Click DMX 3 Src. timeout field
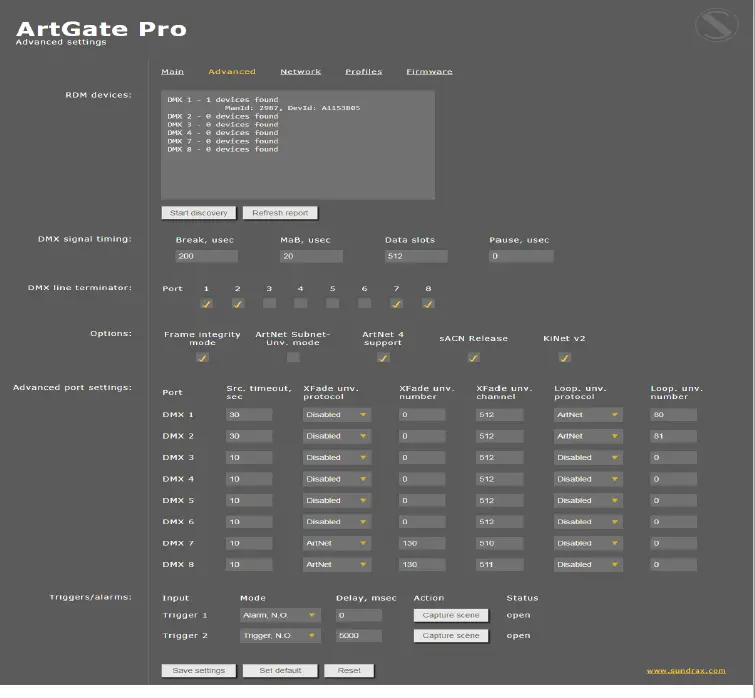 249,457
